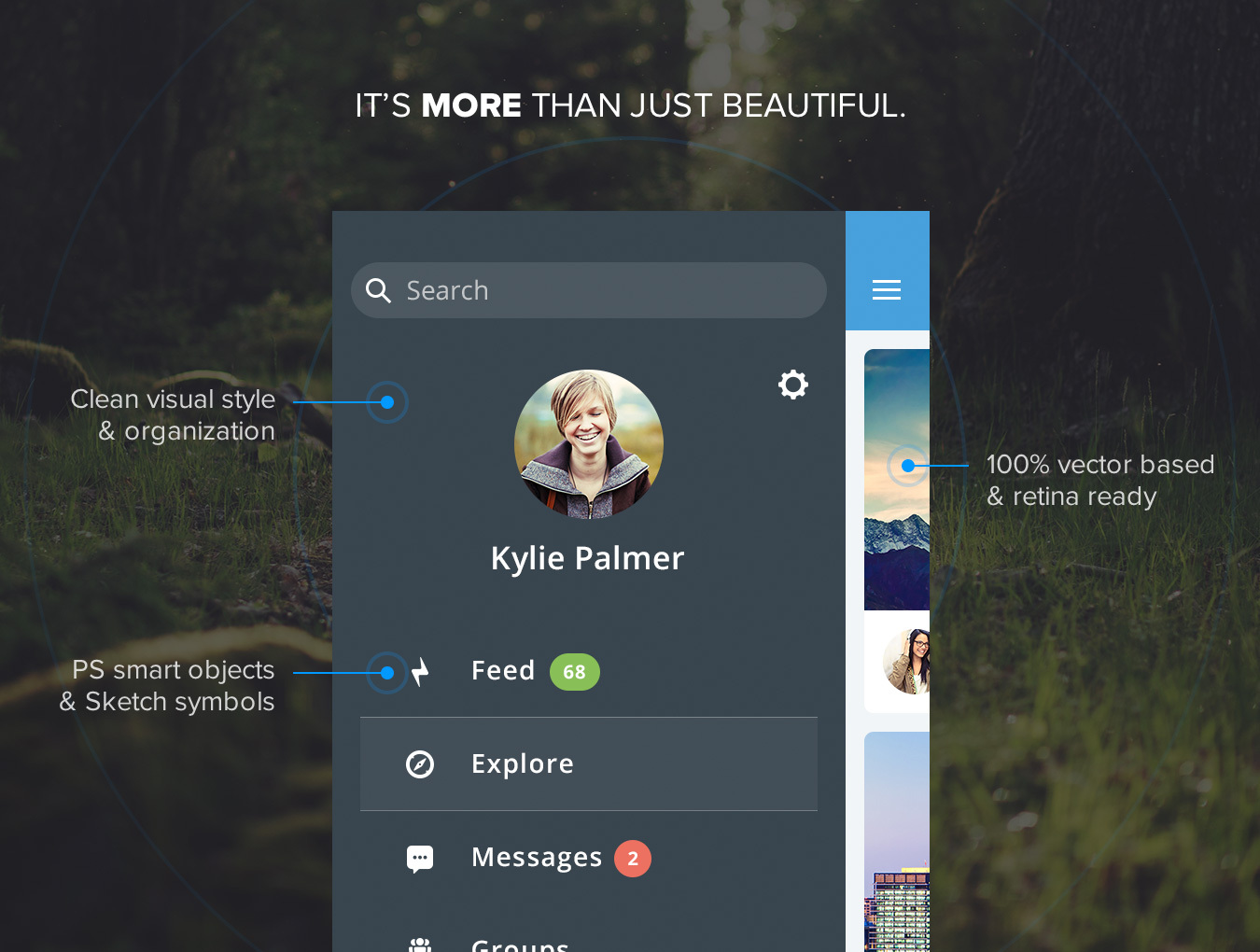Screen dimensions: 1260x952
Task: Click the 'PS smart objects & Sketch symbols' caption
Action: (167, 686)
